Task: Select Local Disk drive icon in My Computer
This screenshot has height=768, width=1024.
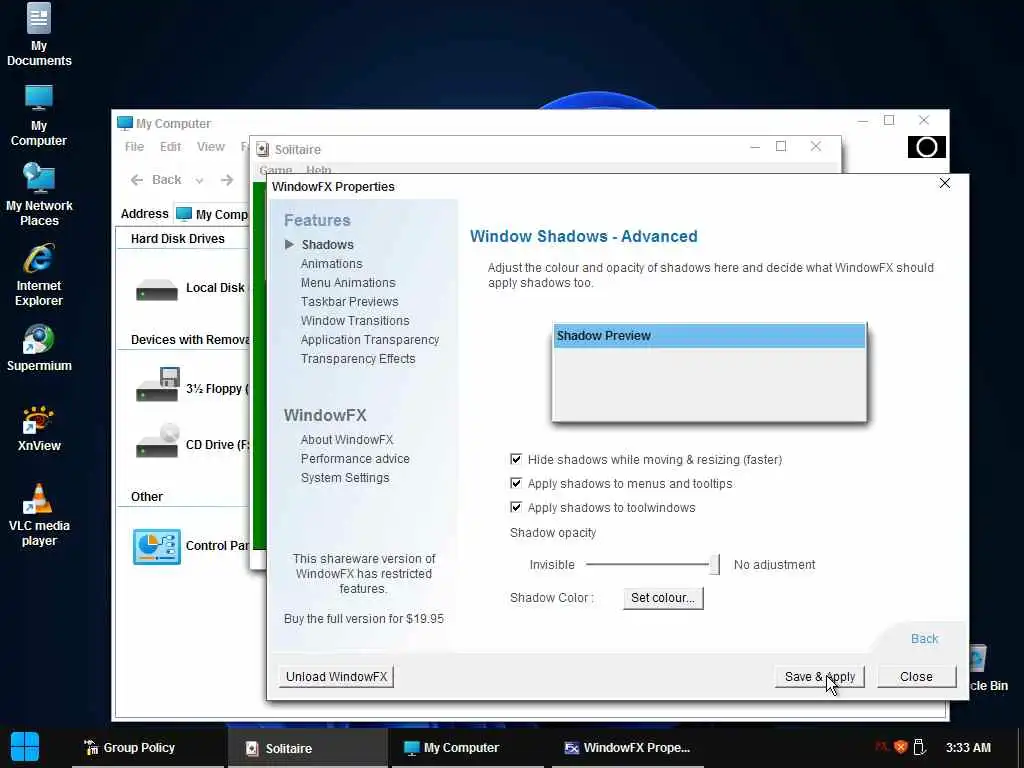Action: tap(157, 289)
